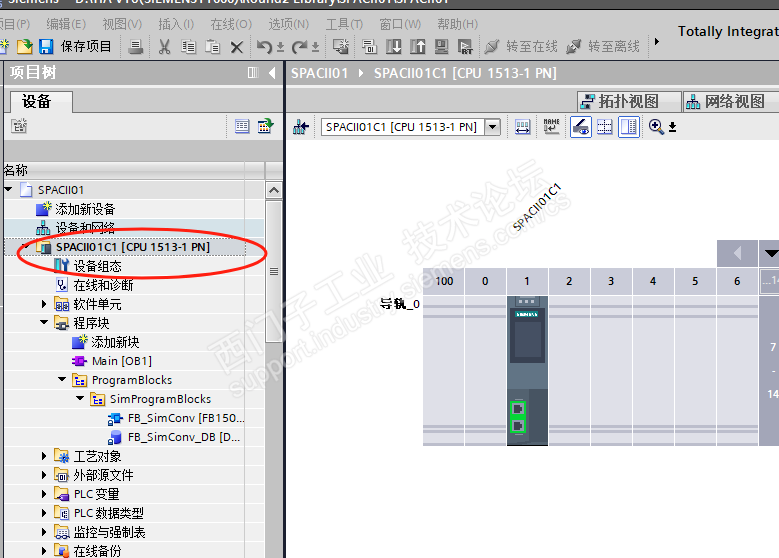Viewport: 779px width, 558px height.
Task: Collapse the ProgramBlocks group
Action: pyautogui.click(x=62, y=380)
